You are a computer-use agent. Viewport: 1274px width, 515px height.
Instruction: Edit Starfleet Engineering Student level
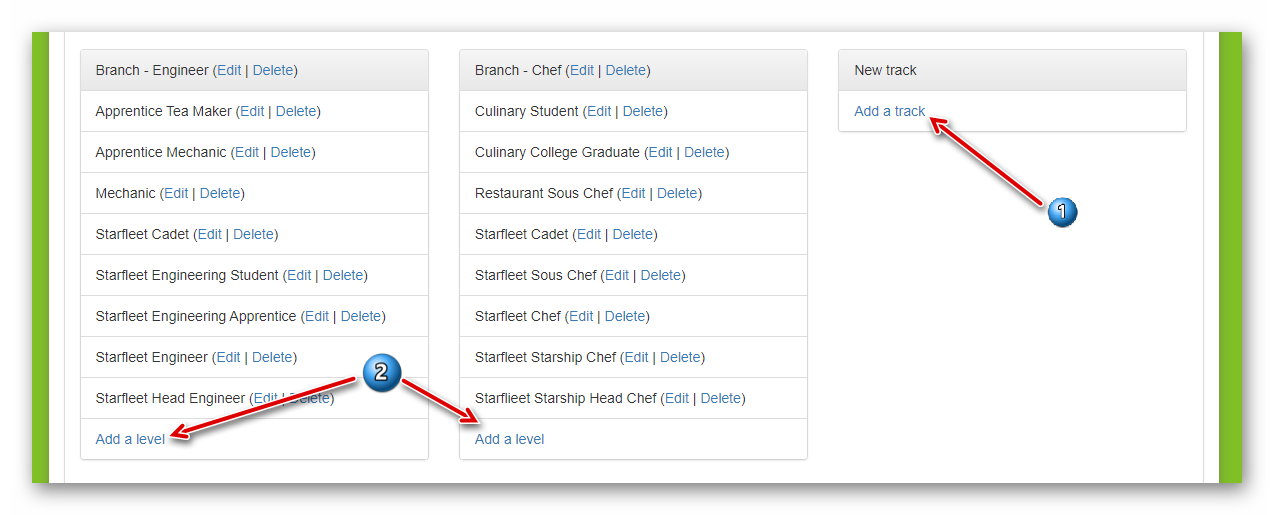tap(299, 275)
